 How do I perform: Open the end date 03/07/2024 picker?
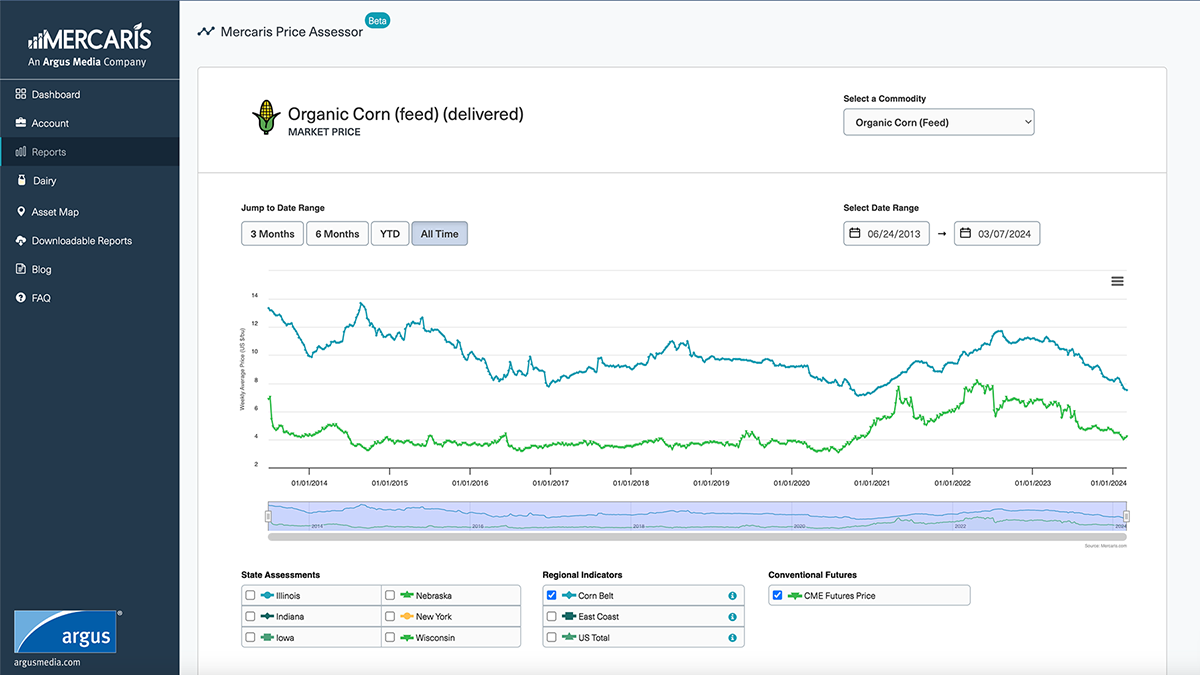coord(997,234)
